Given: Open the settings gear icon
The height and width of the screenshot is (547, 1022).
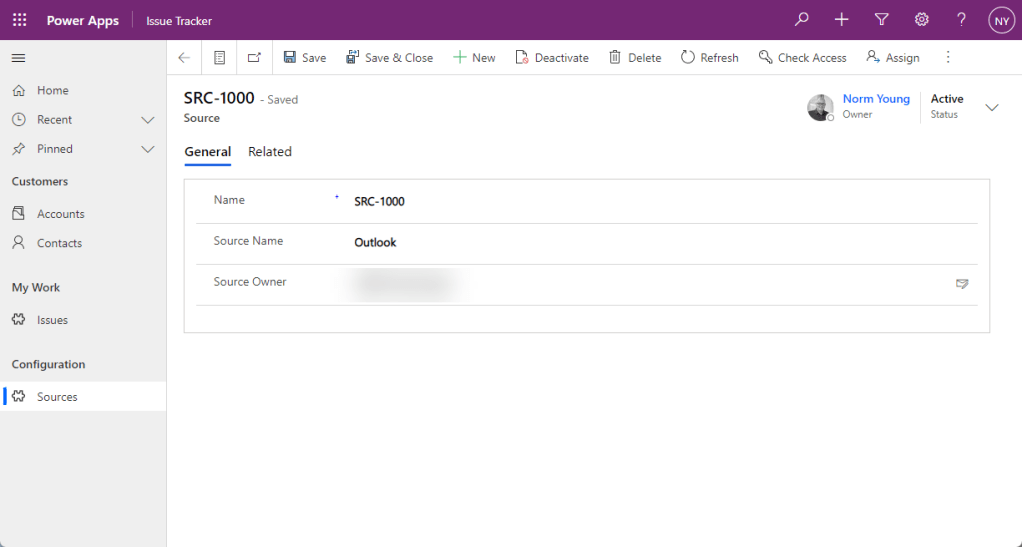Looking at the screenshot, I should [921, 20].
